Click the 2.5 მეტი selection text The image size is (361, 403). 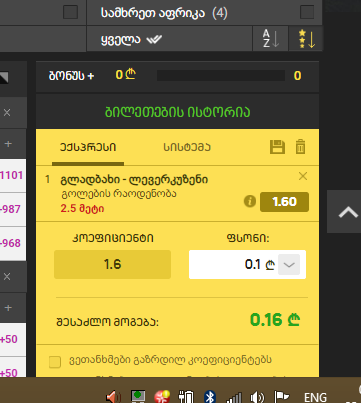point(82,209)
